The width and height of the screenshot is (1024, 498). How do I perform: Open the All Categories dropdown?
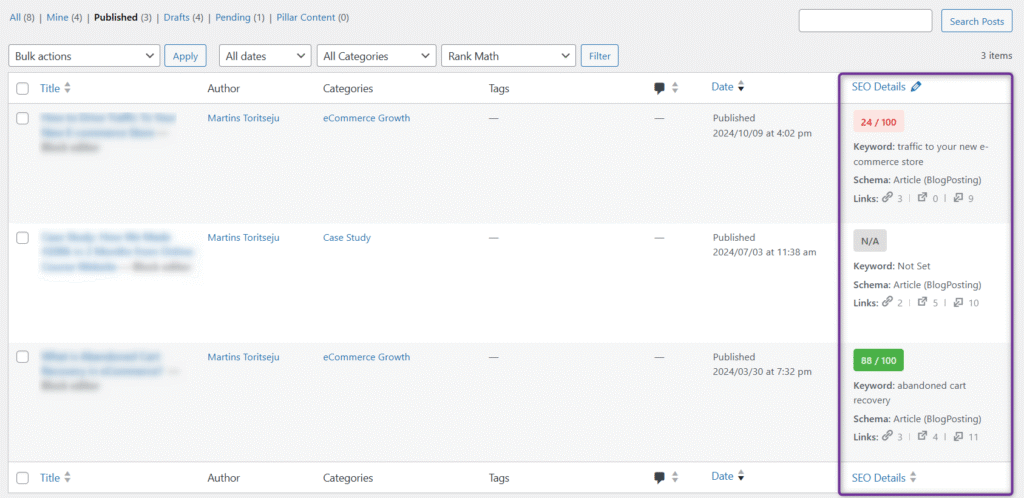click(x=376, y=56)
